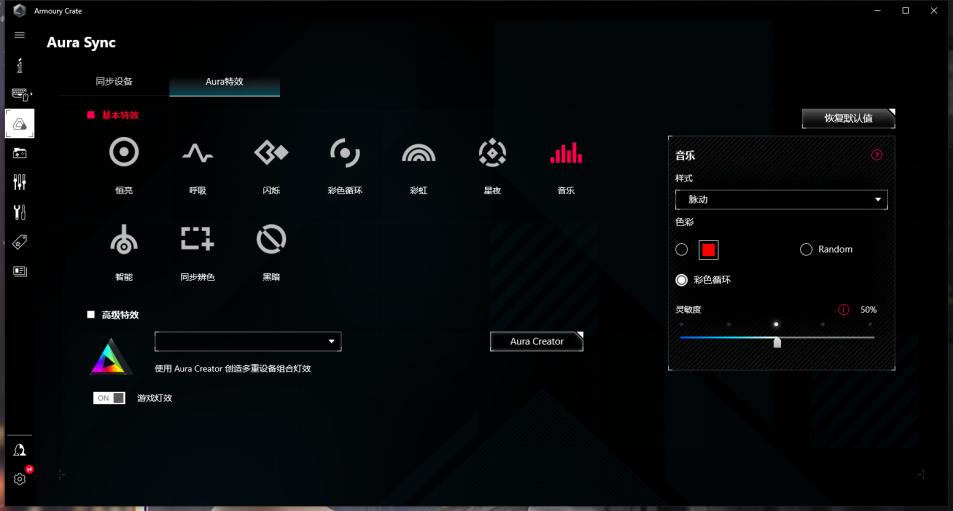Screen dimensions: 953x511
Task: Open the Game Library sidebar icon
Action: 19,153
